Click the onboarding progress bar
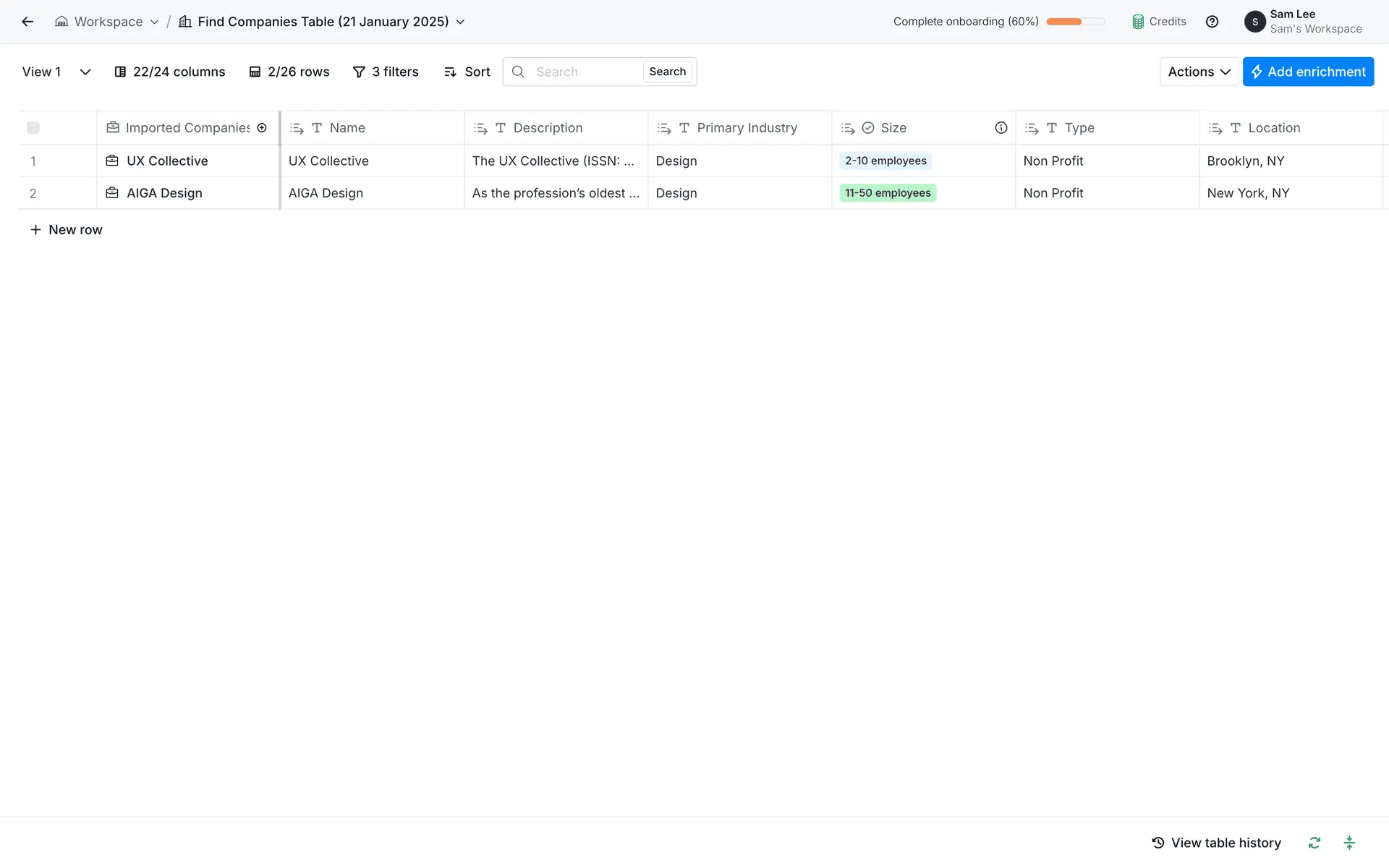This screenshot has width=1389, height=868. 1075,22
